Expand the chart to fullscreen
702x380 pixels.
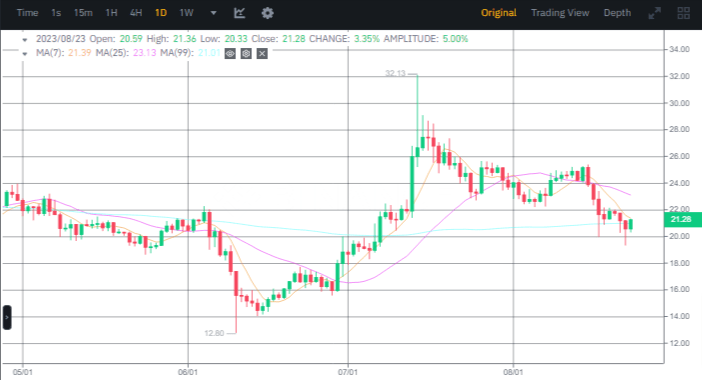(x=655, y=13)
